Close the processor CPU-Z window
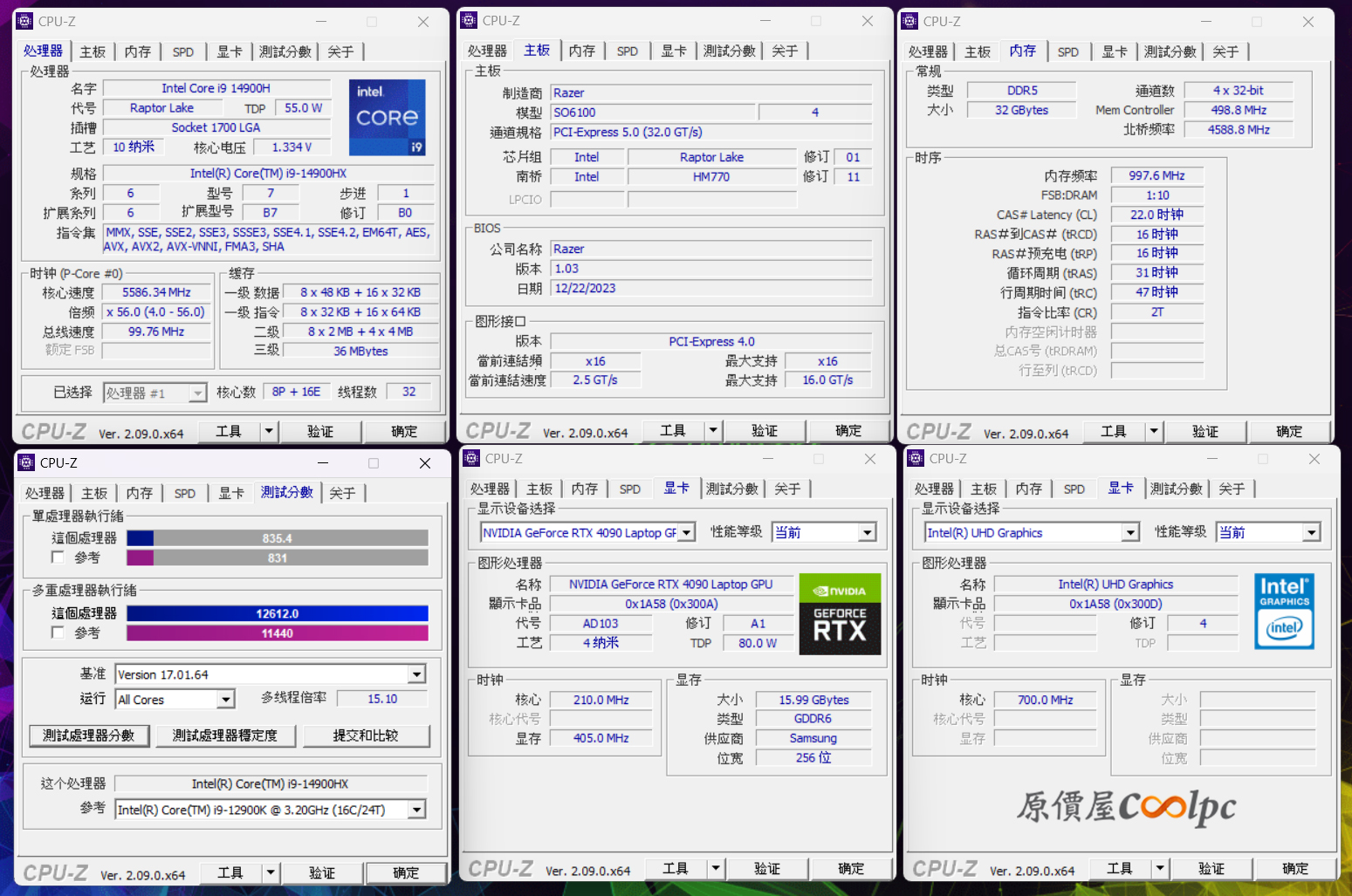Image resolution: width=1352 pixels, height=896 pixels. tap(423, 22)
